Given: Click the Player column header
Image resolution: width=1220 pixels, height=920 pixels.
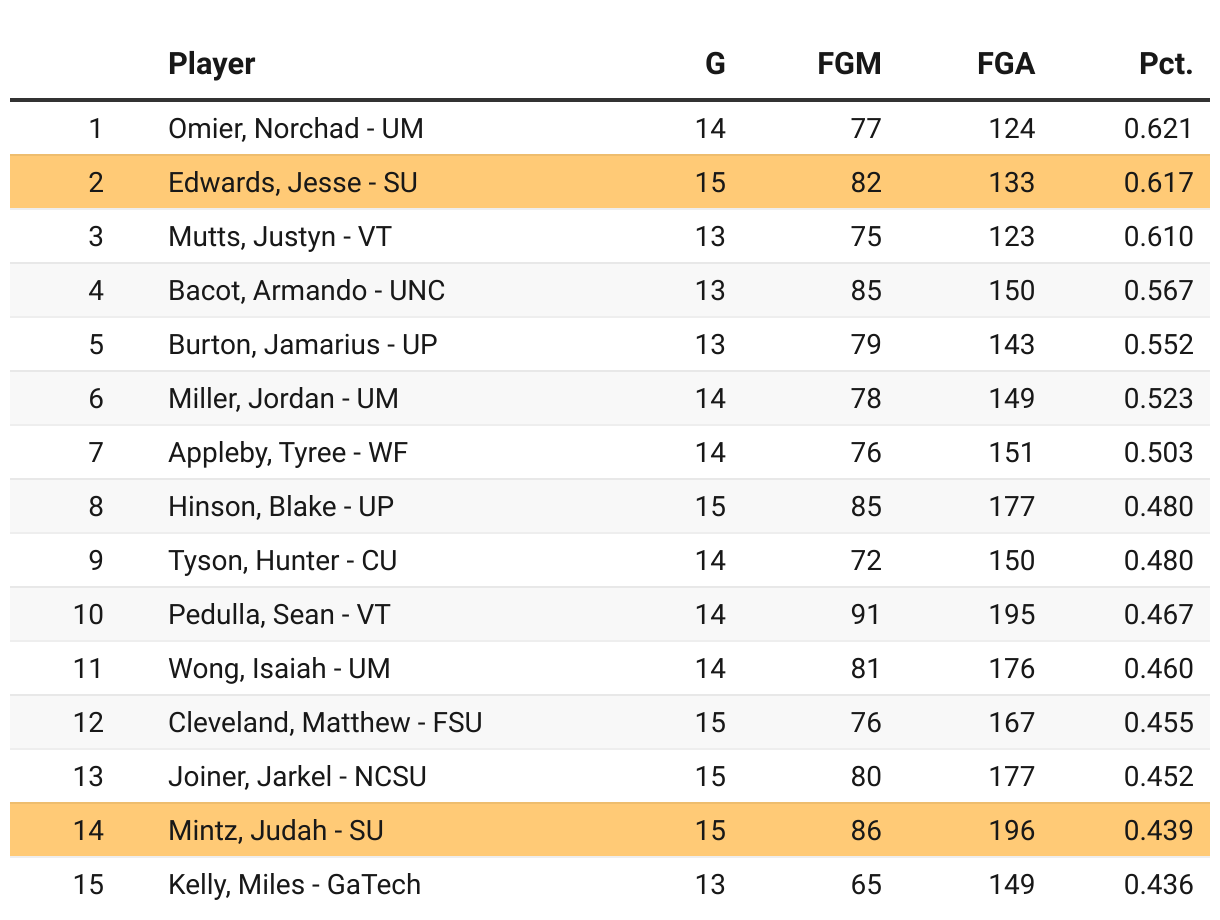Looking at the screenshot, I should (x=212, y=65).
